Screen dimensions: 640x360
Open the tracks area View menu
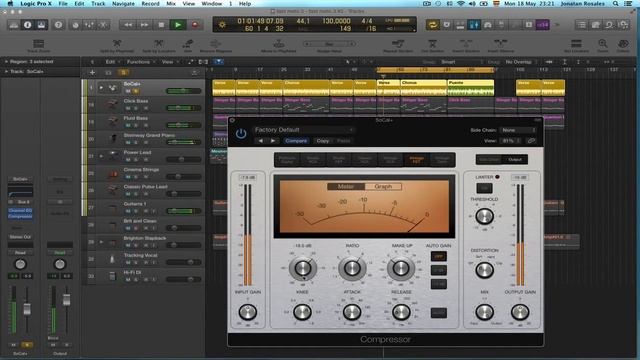pyautogui.click(x=170, y=62)
